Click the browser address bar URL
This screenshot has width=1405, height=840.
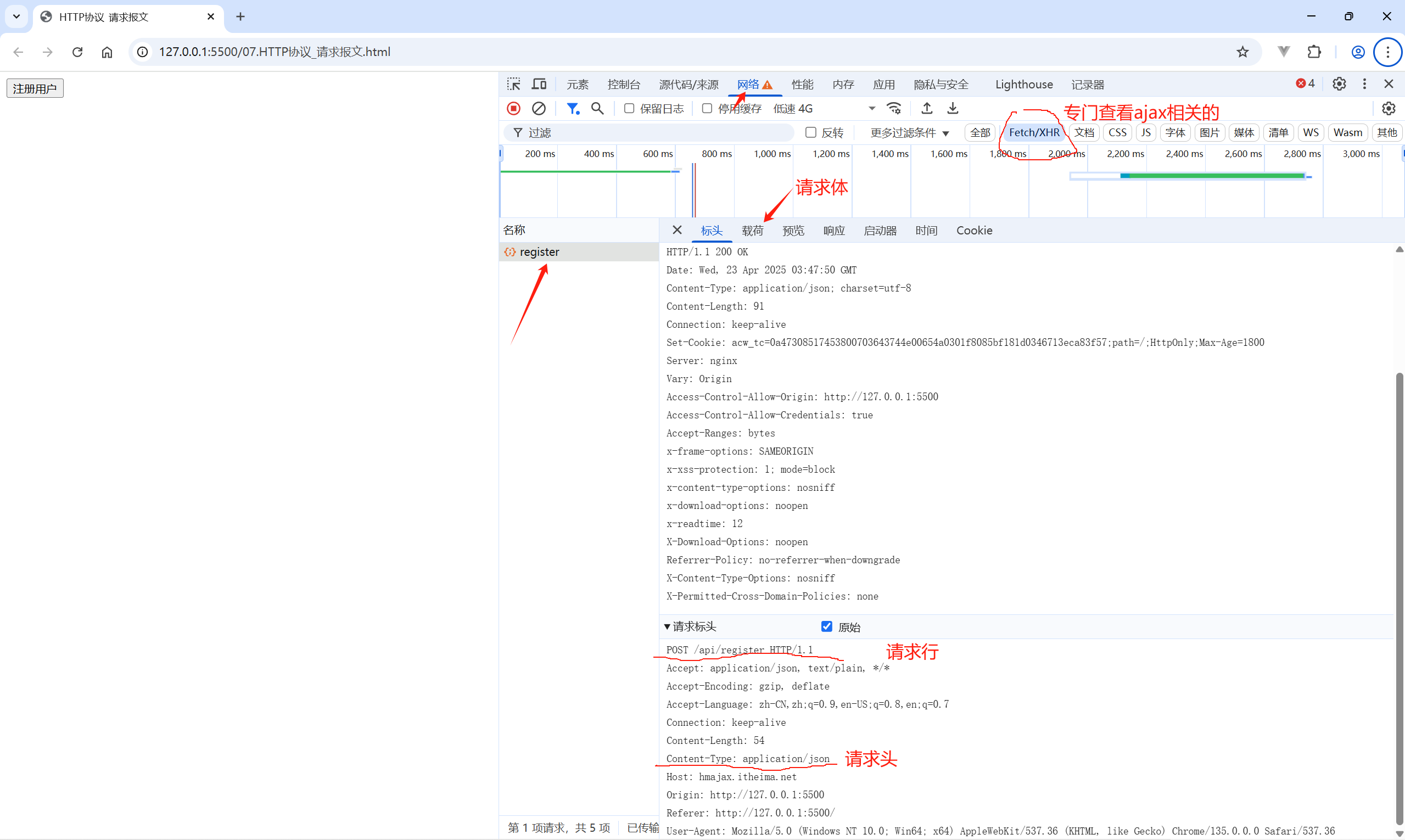coord(275,52)
